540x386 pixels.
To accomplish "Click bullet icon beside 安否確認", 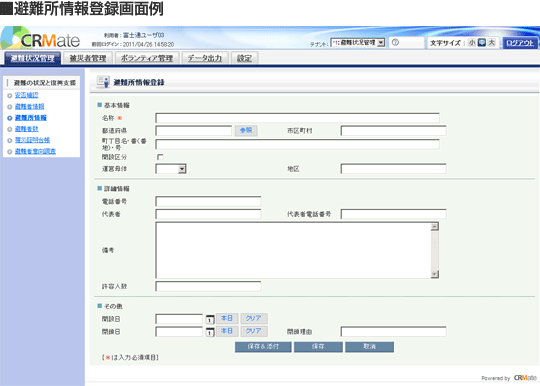I will pos(10,96).
